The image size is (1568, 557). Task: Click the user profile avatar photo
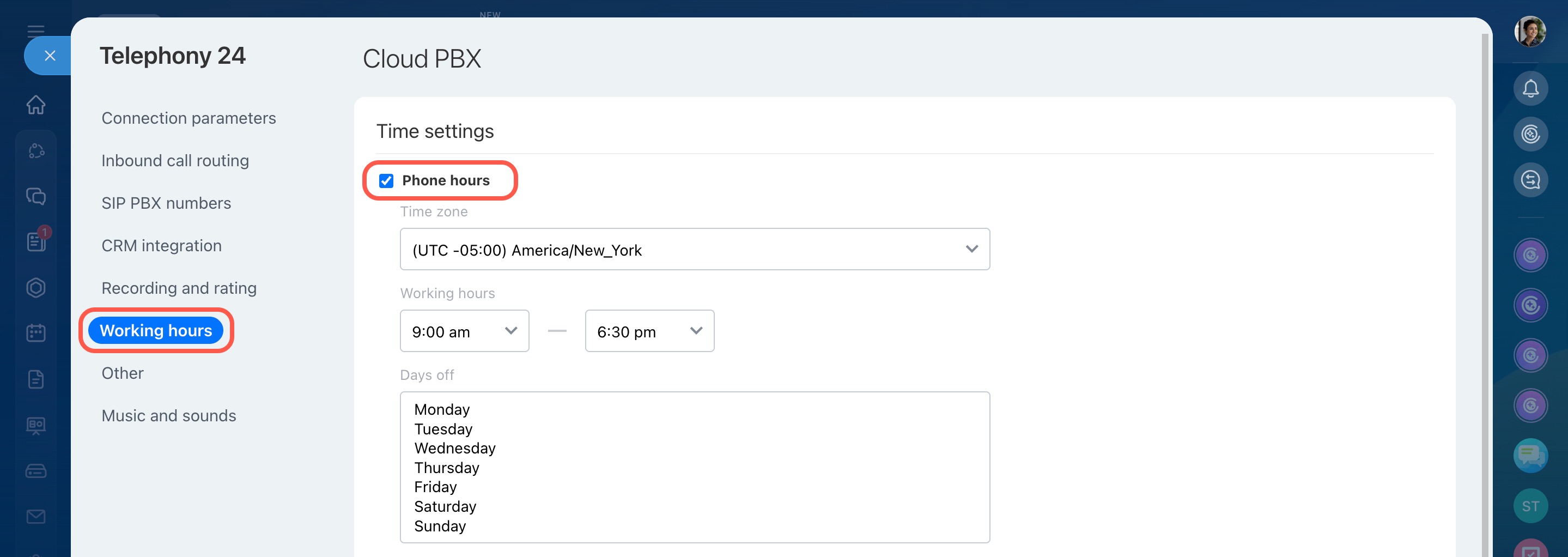[x=1530, y=32]
